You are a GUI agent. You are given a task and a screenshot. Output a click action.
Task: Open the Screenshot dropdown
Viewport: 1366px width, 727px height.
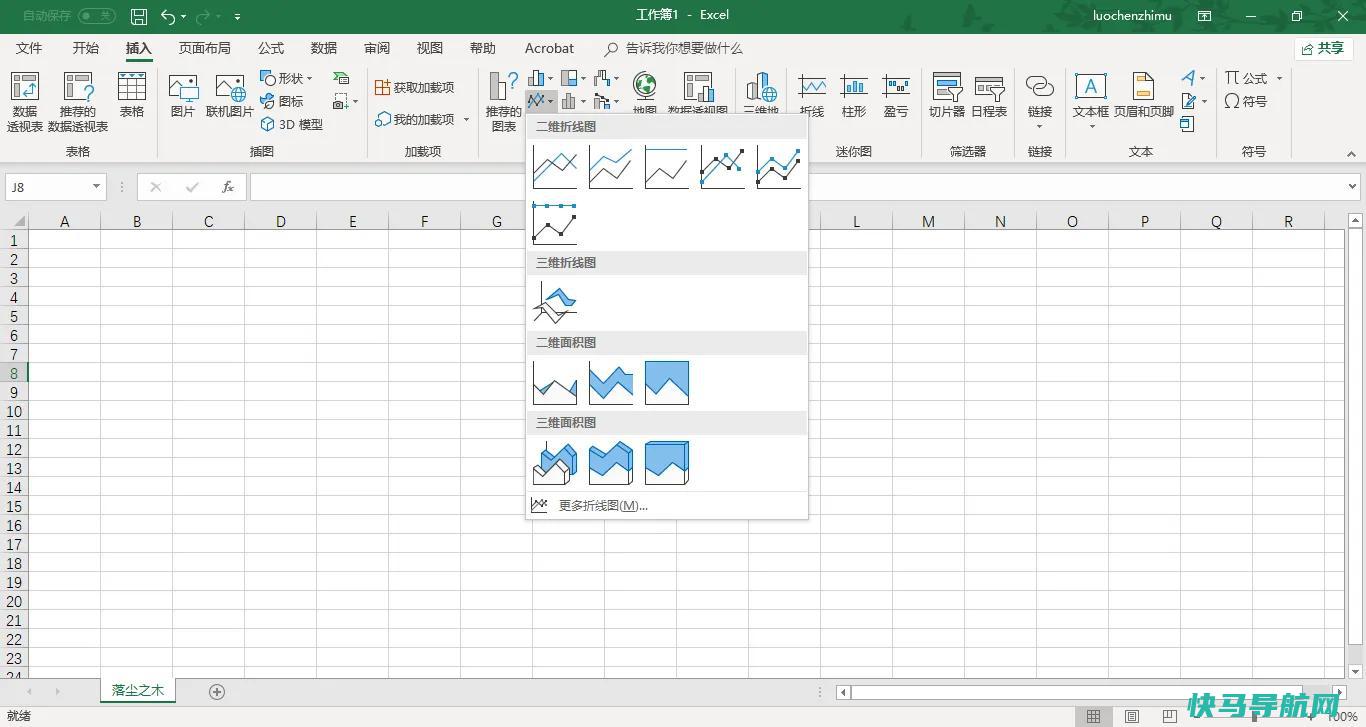tap(345, 101)
